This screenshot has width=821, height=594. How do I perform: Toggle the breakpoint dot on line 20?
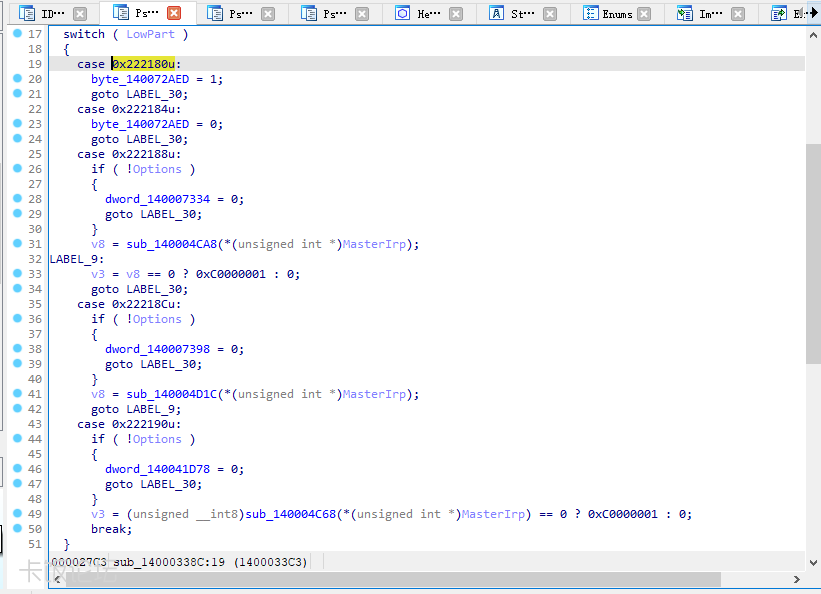tap(17, 78)
